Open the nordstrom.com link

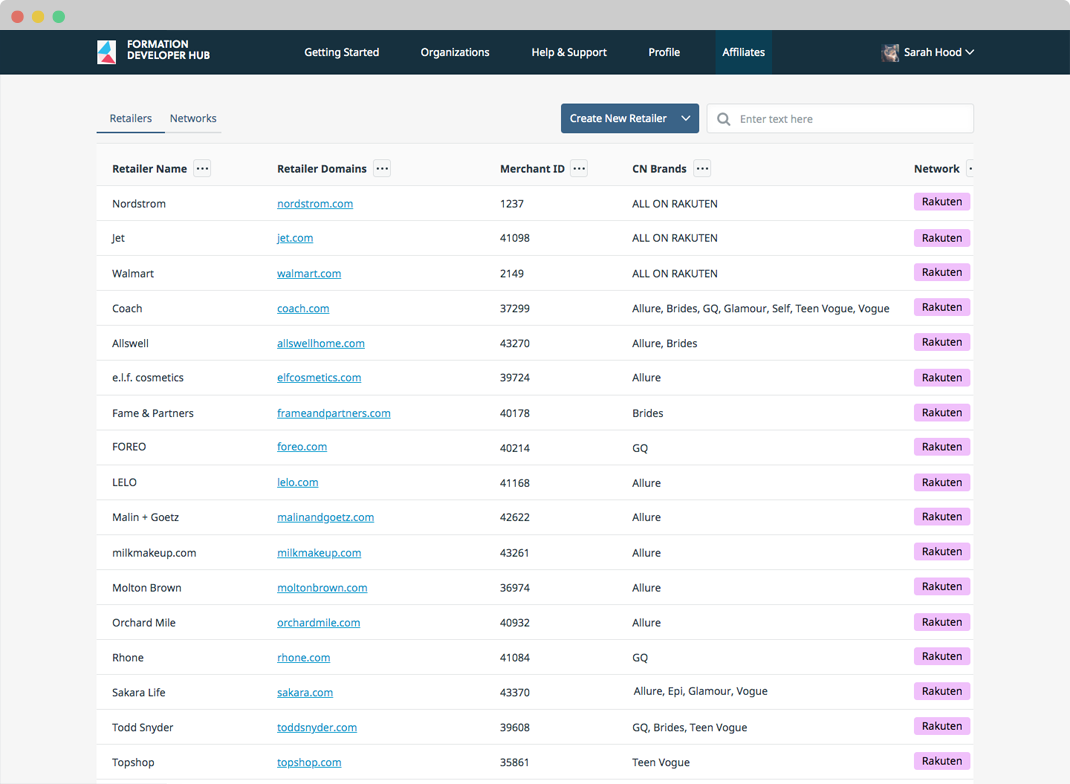click(315, 203)
